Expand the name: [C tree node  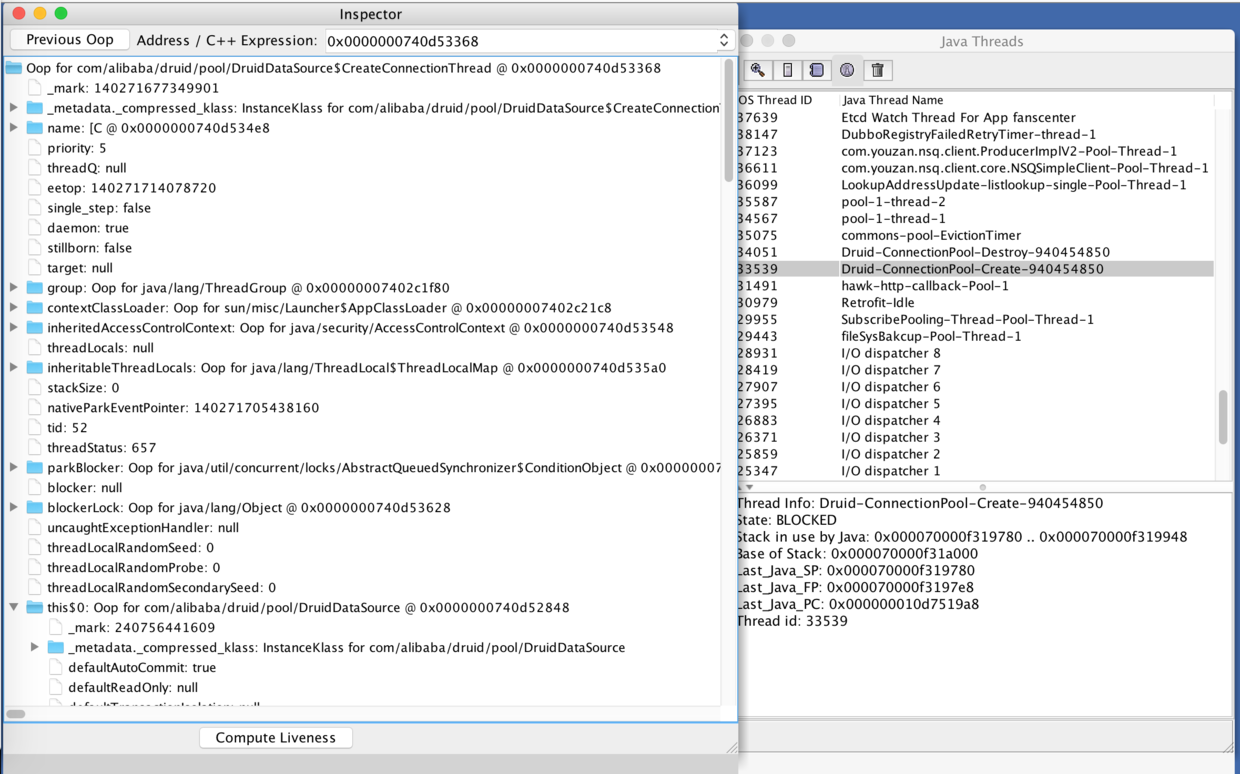pos(14,128)
